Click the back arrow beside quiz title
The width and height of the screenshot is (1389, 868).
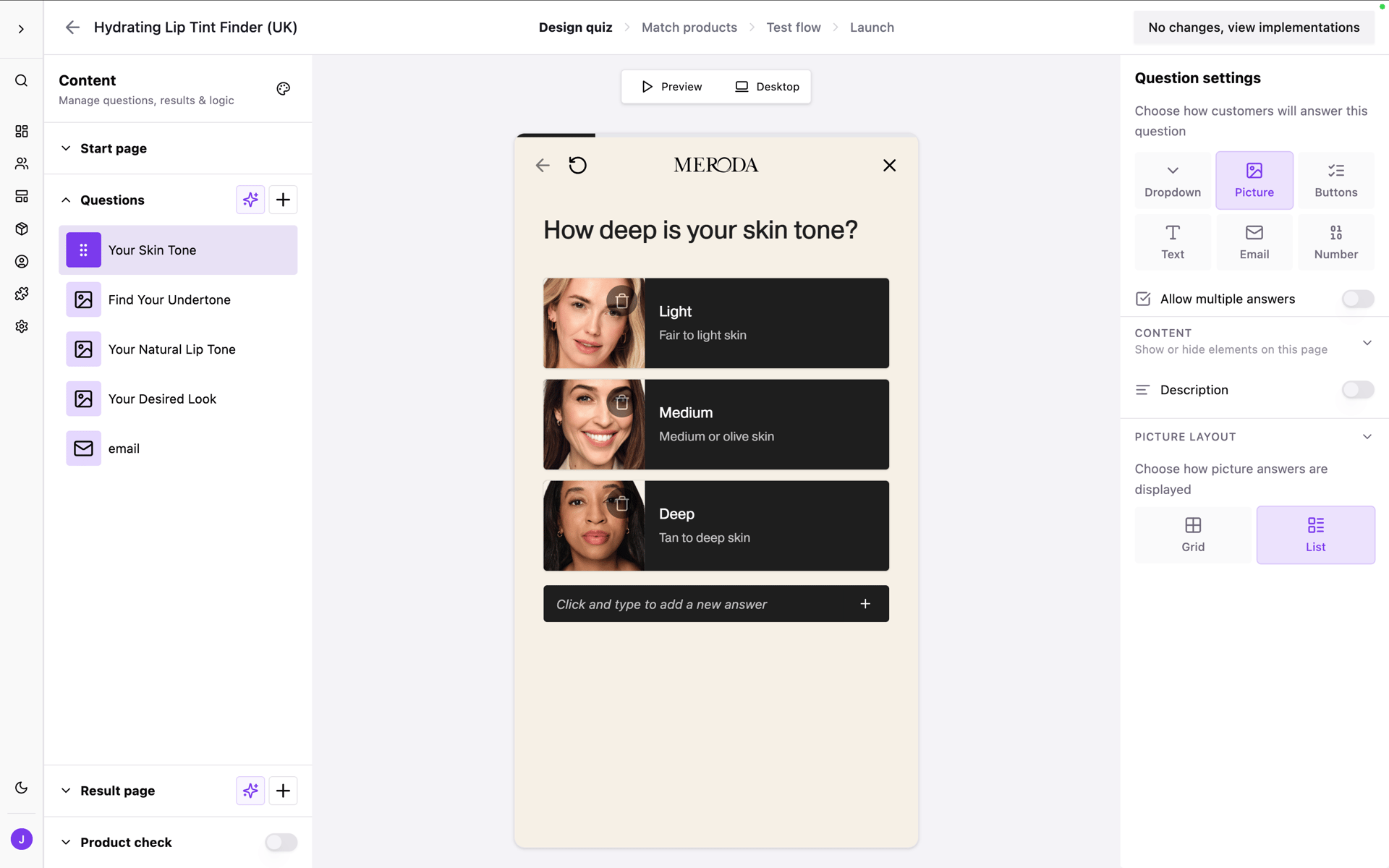pyautogui.click(x=72, y=27)
